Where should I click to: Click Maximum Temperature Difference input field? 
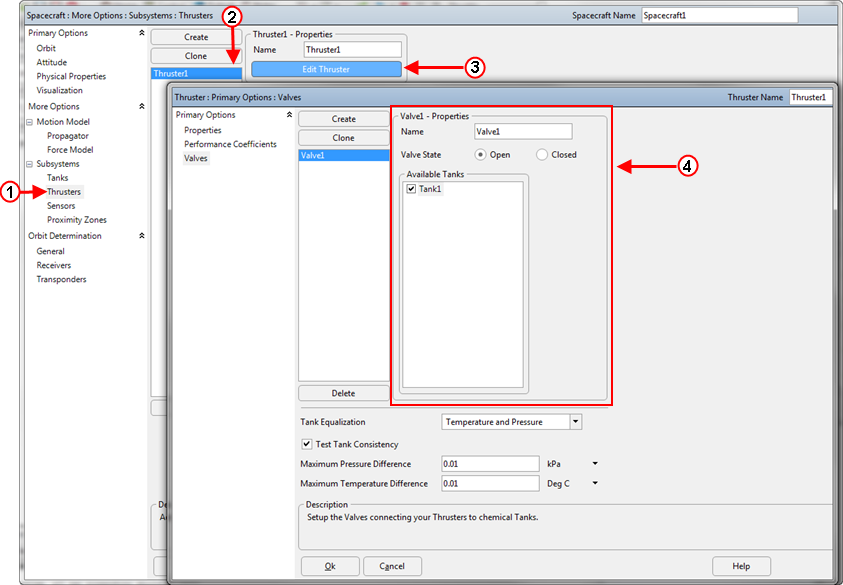coord(490,483)
